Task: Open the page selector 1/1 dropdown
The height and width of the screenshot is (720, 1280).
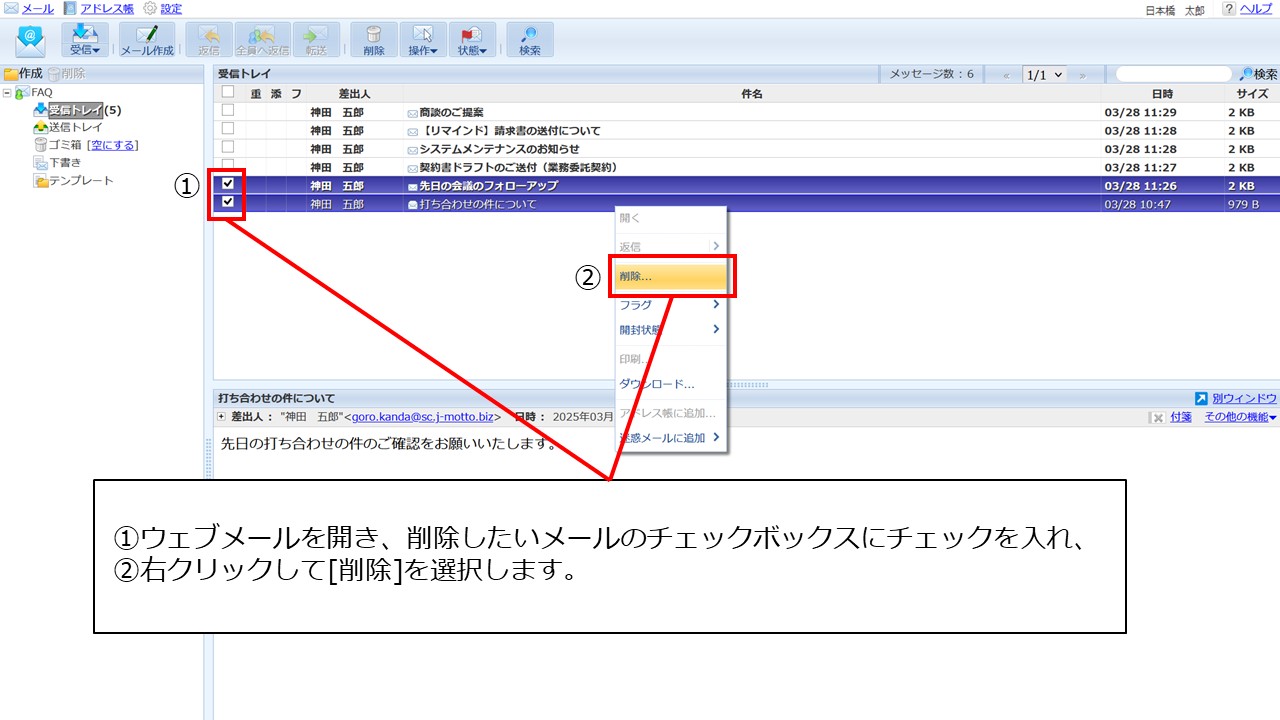Action: click(1045, 73)
